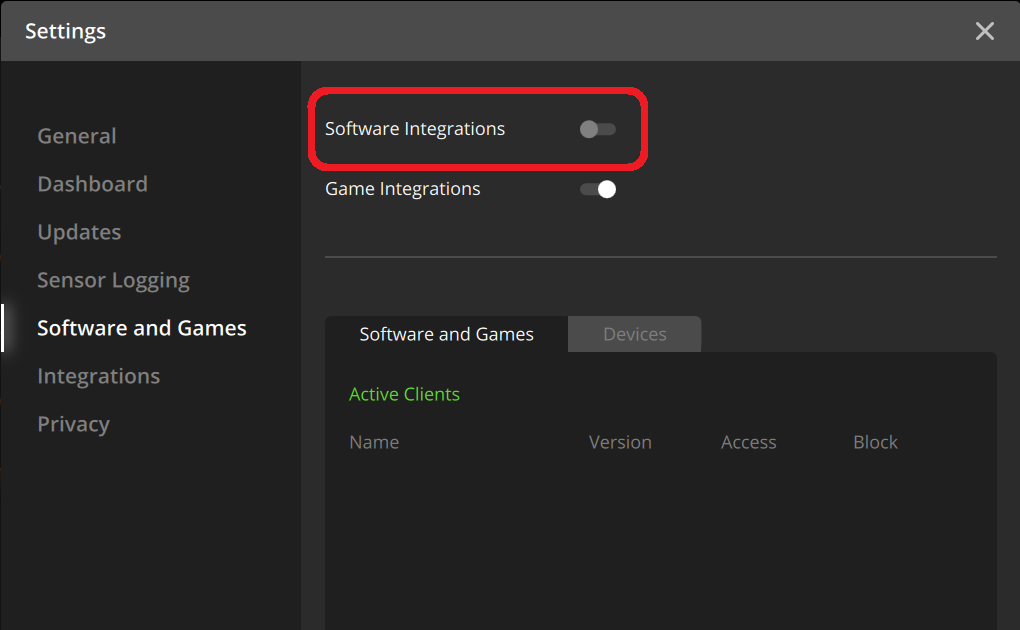Select Sensor Logging from the sidebar

[113, 280]
